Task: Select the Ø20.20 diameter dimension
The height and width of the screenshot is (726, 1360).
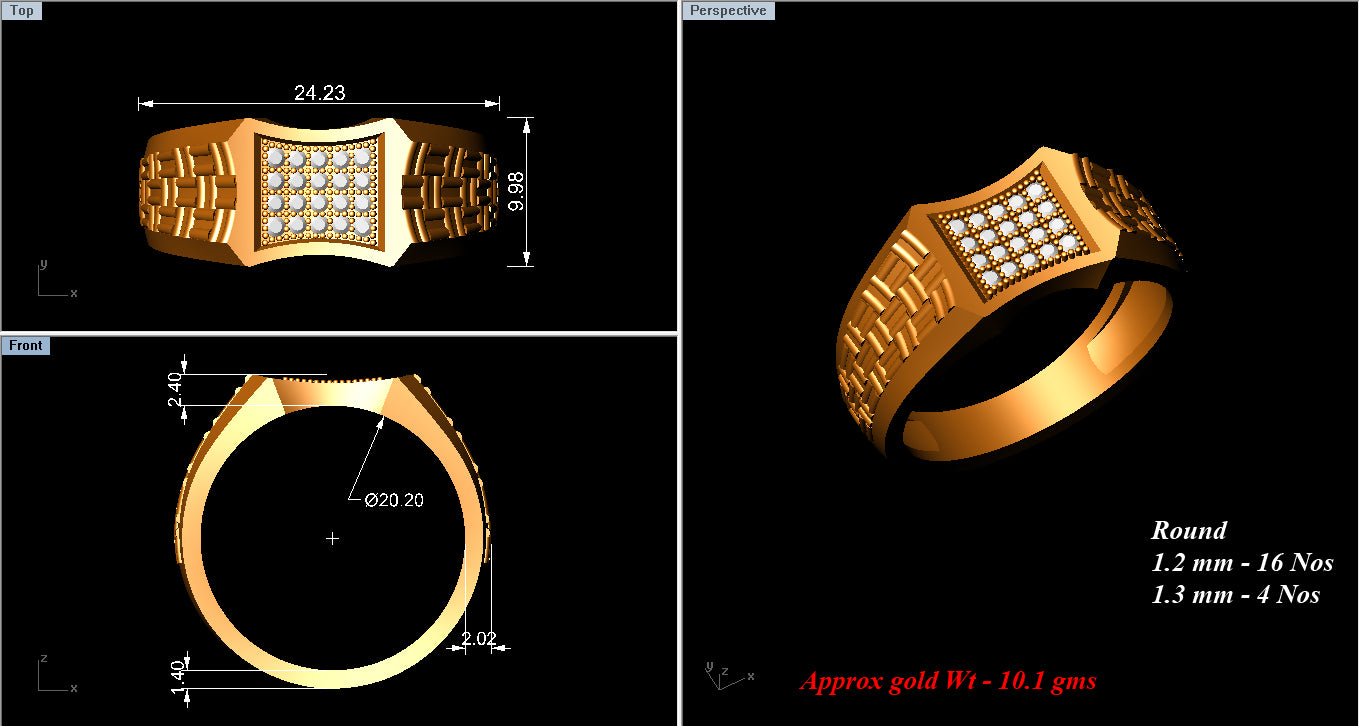Action: 393,499
